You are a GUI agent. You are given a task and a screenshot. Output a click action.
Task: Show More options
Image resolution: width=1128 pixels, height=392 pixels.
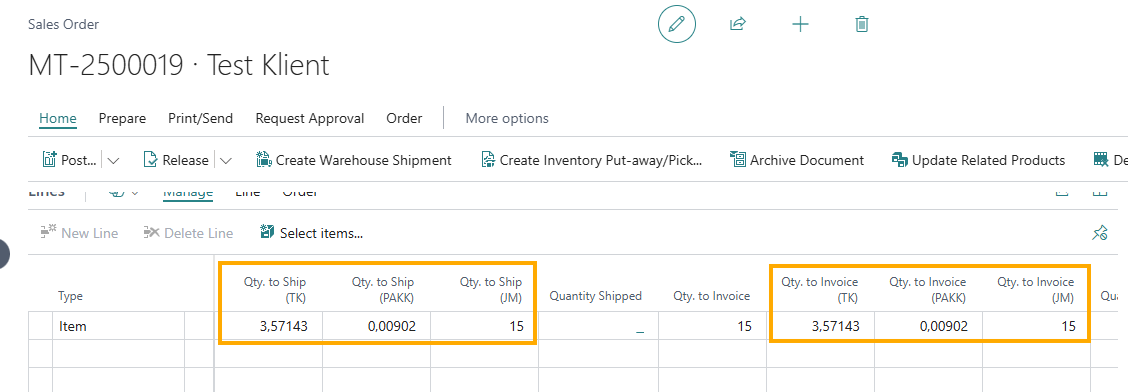point(507,119)
